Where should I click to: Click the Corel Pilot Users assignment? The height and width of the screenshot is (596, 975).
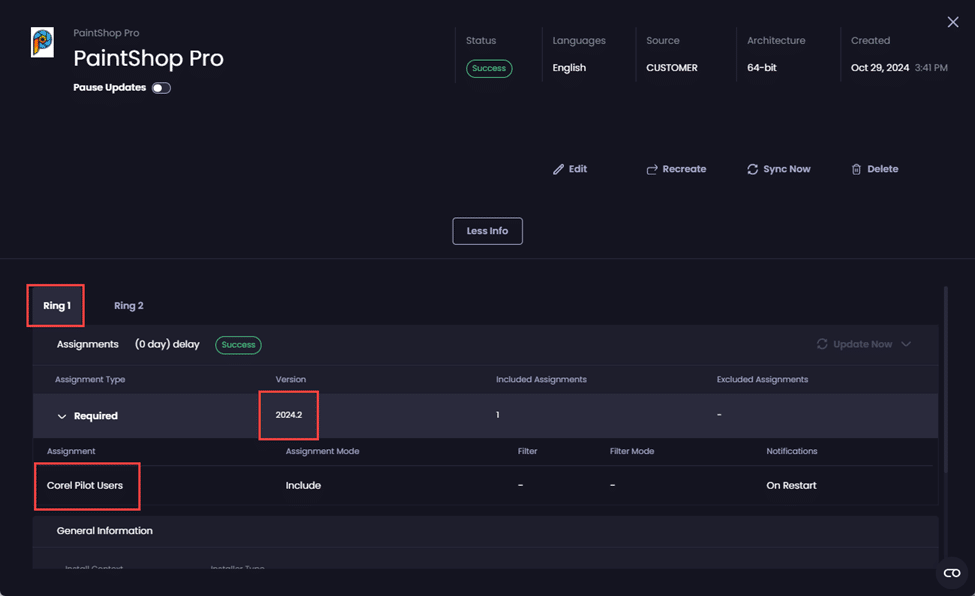point(85,486)
